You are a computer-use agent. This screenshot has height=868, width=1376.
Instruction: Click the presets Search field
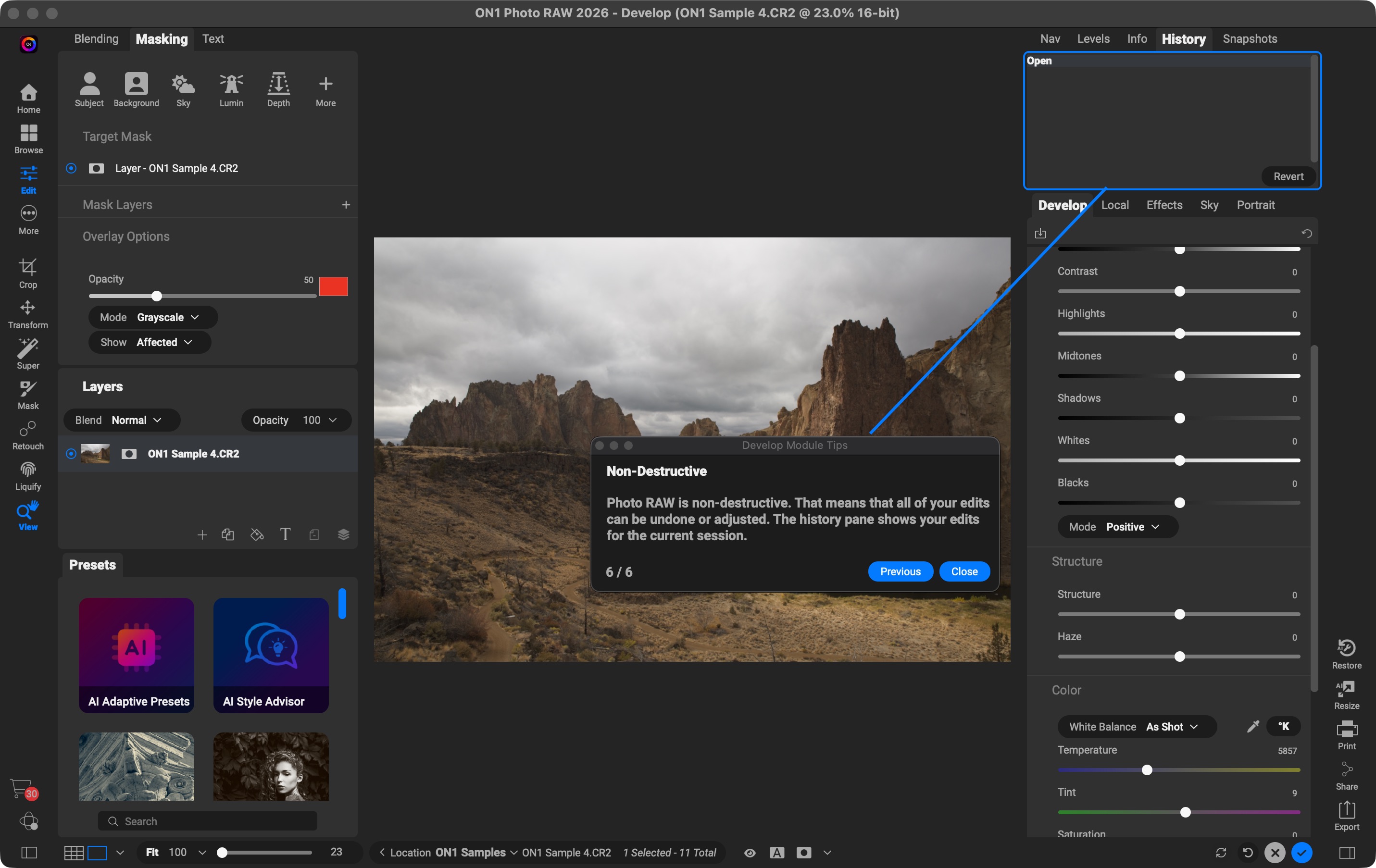[x=207, y=821]
